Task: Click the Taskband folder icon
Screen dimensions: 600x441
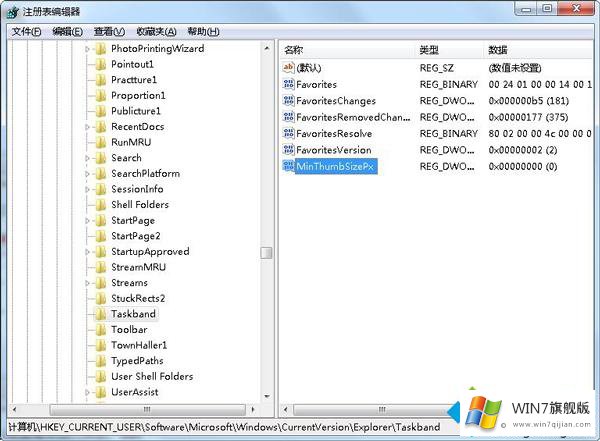Action: click(101, 314)
